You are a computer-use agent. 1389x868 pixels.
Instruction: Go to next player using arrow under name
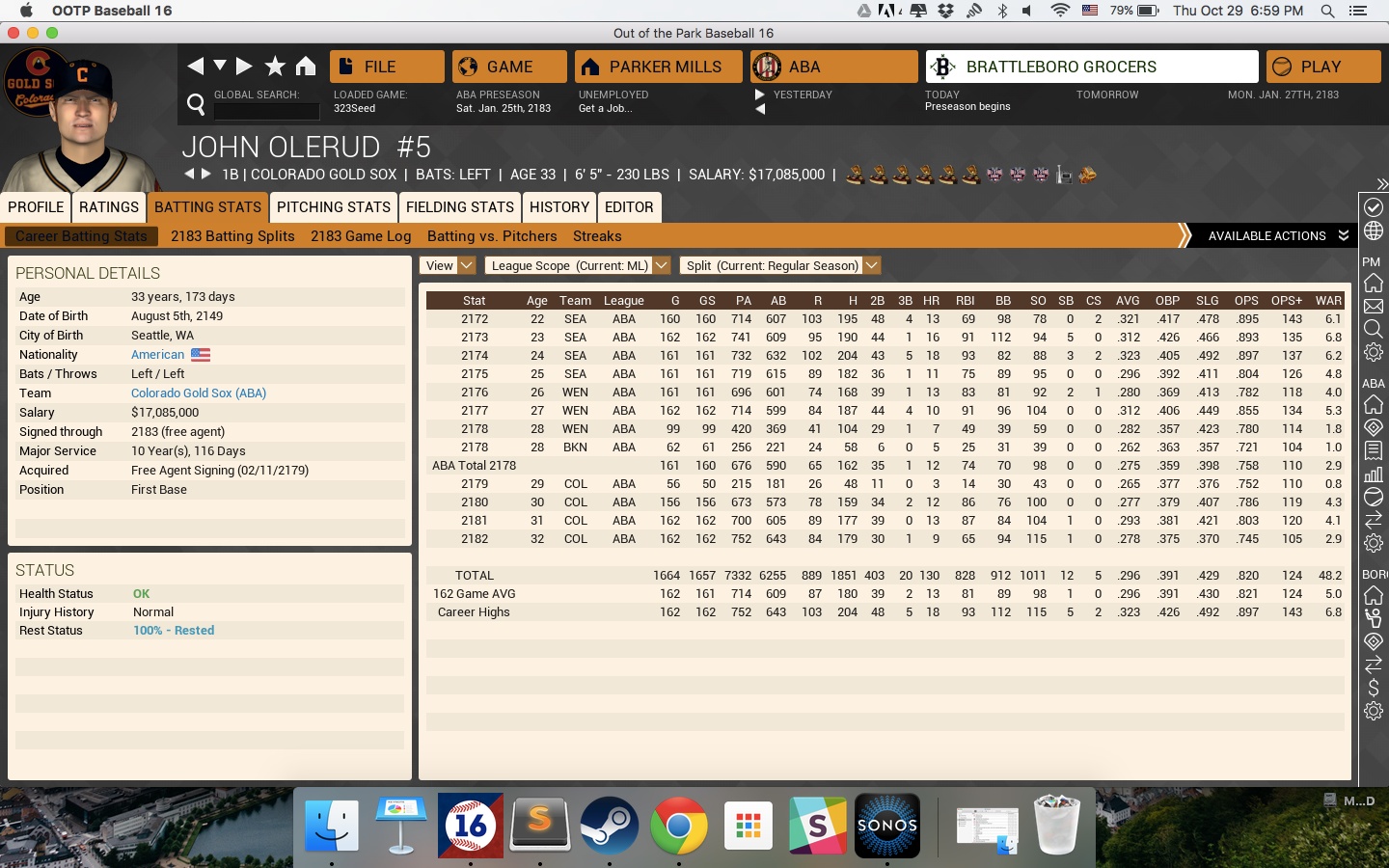[205, 175]
